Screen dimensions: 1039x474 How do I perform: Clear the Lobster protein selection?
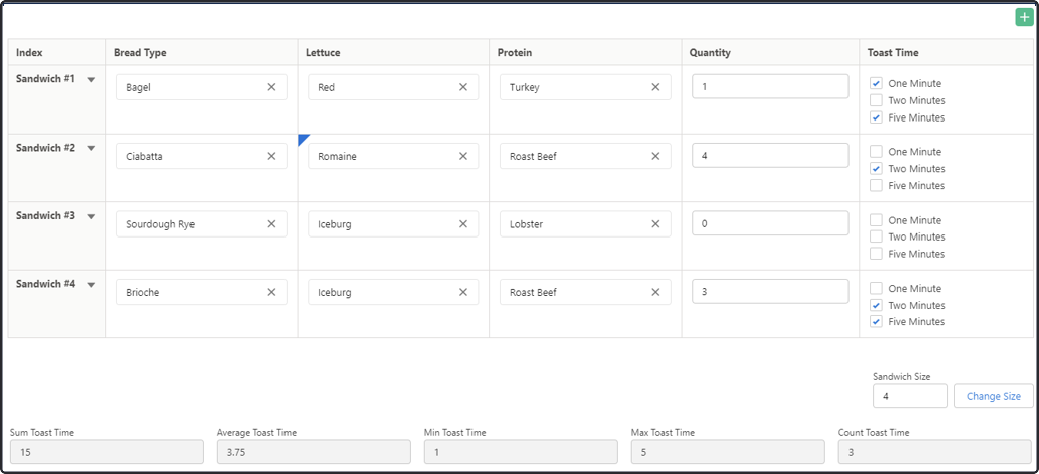(x=655, y=224)
